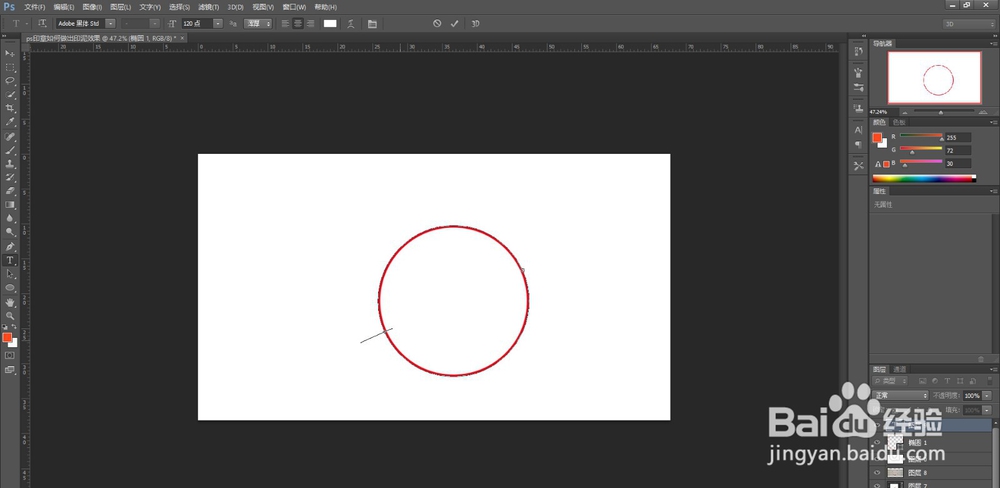Open the font size dropdown
This screenshot has width=1000, height=488.
click(218, 24)
